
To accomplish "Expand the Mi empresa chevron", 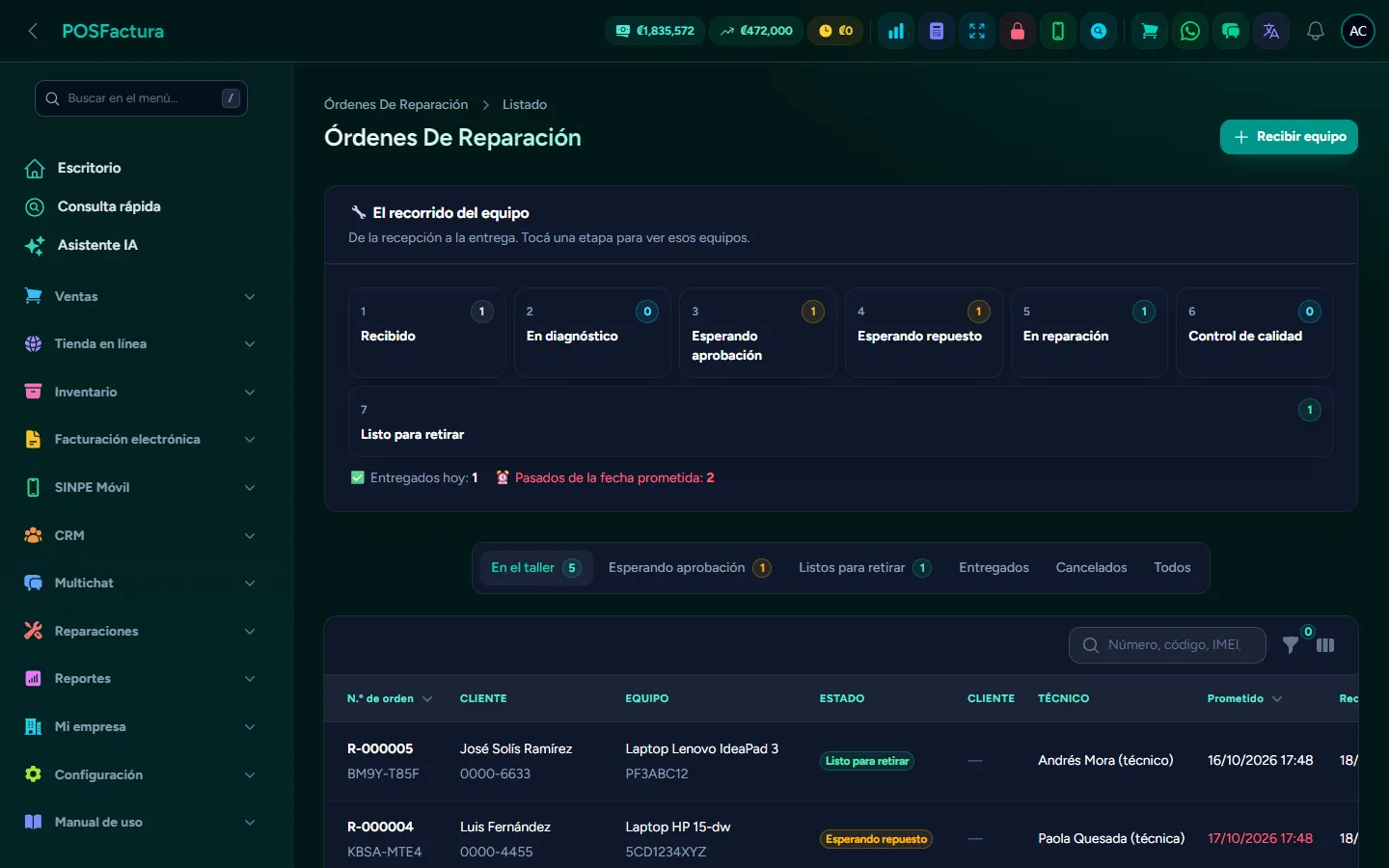I will pos(250,726).
